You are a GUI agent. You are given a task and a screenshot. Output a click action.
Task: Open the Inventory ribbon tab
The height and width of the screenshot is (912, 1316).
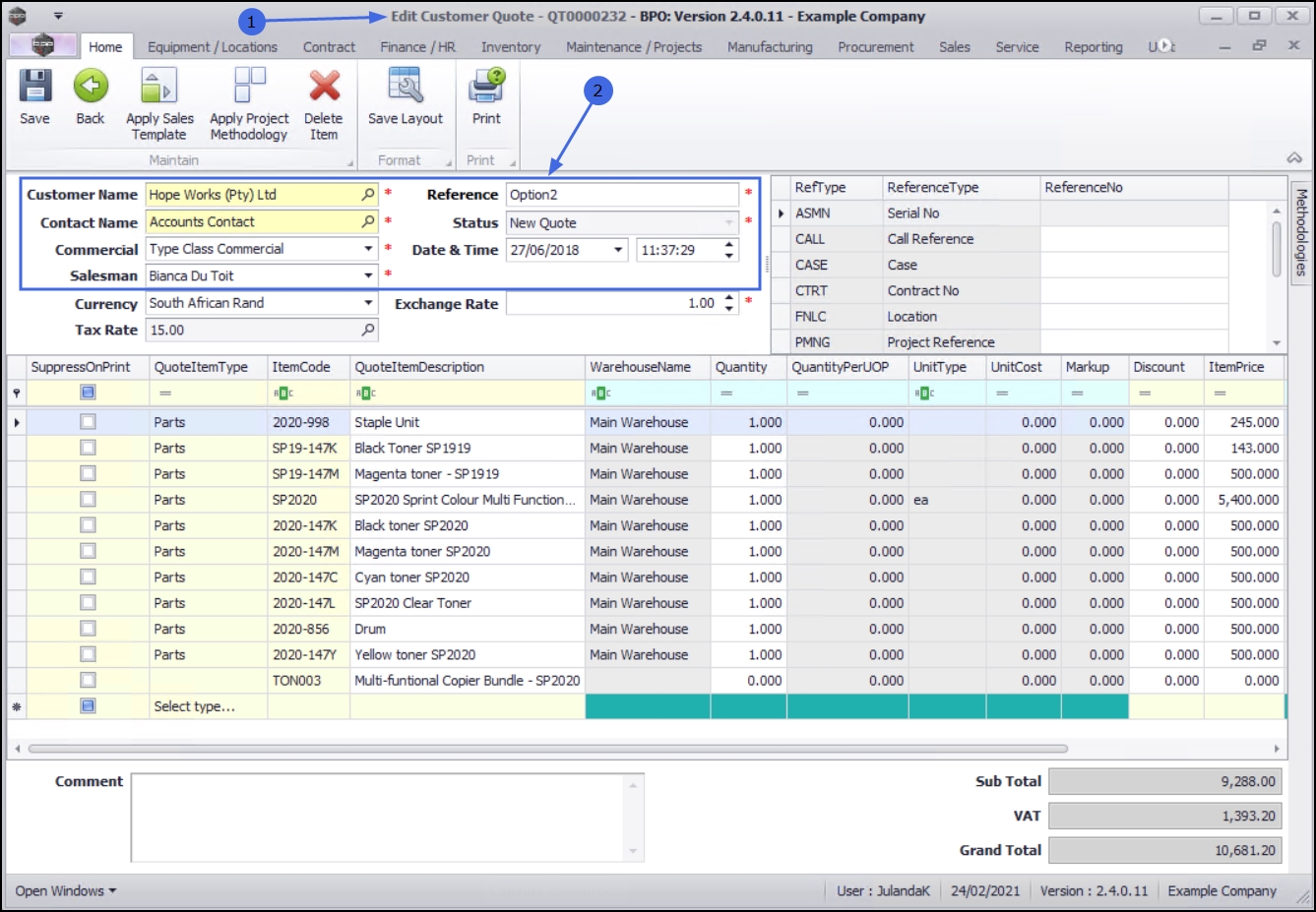click(x=510, y=47)
